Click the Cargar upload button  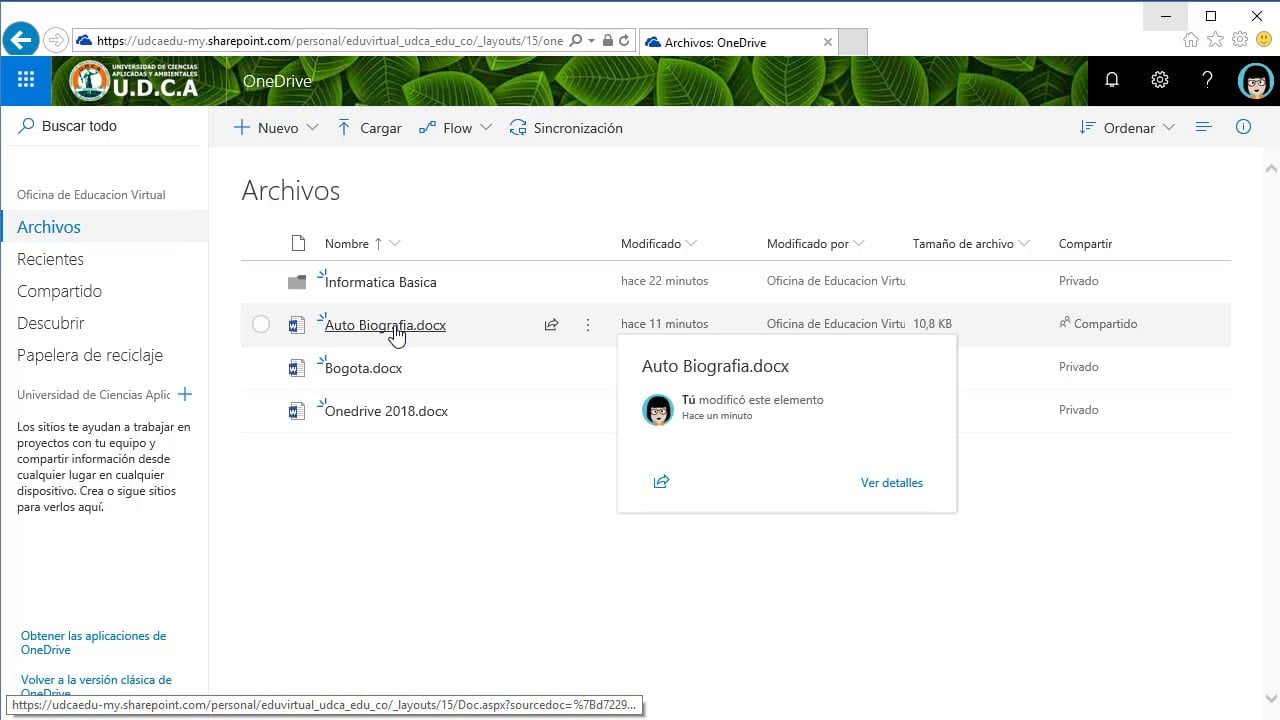pos(369,128)
